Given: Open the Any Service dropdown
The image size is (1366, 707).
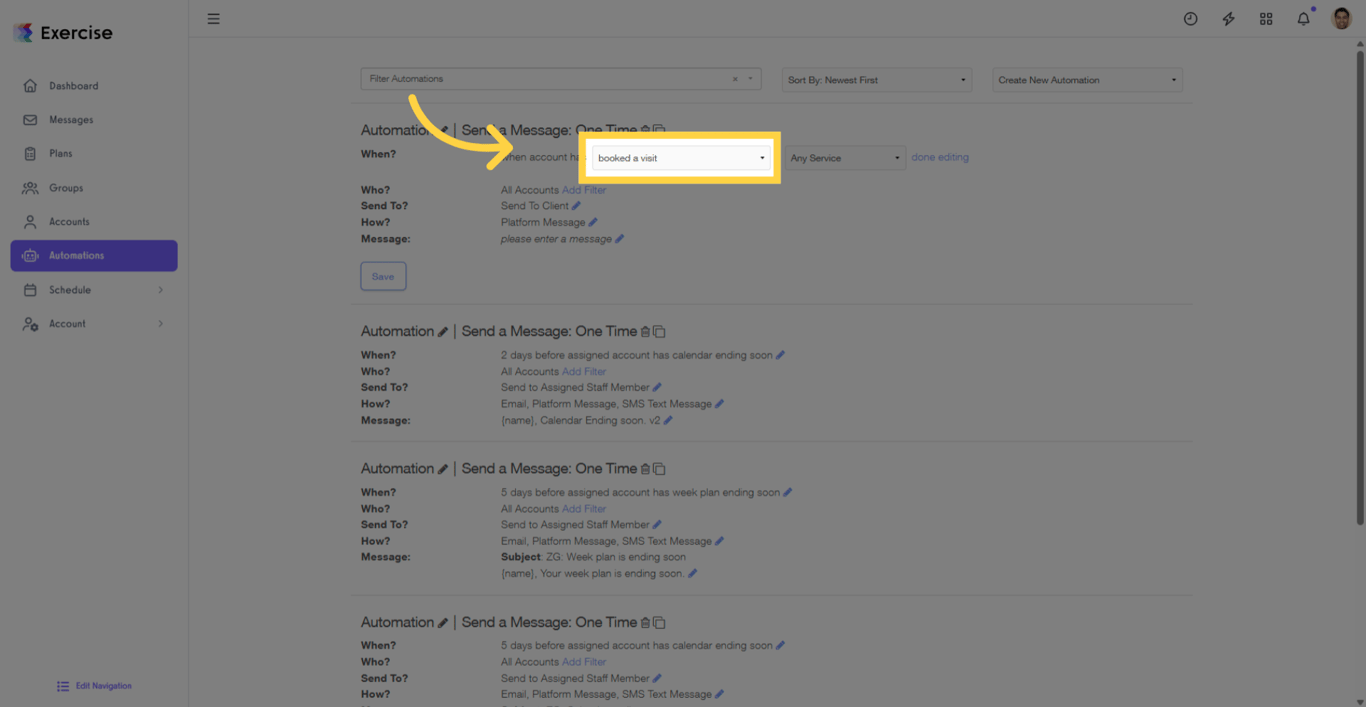Looking at the screenshot, I should [844, 158].
